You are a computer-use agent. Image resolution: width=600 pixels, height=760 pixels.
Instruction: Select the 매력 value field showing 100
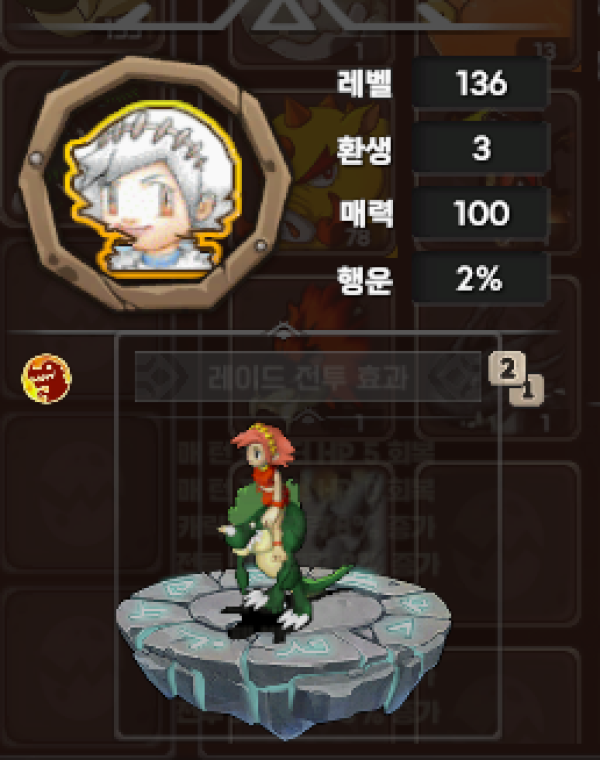[x=481, y=213]
